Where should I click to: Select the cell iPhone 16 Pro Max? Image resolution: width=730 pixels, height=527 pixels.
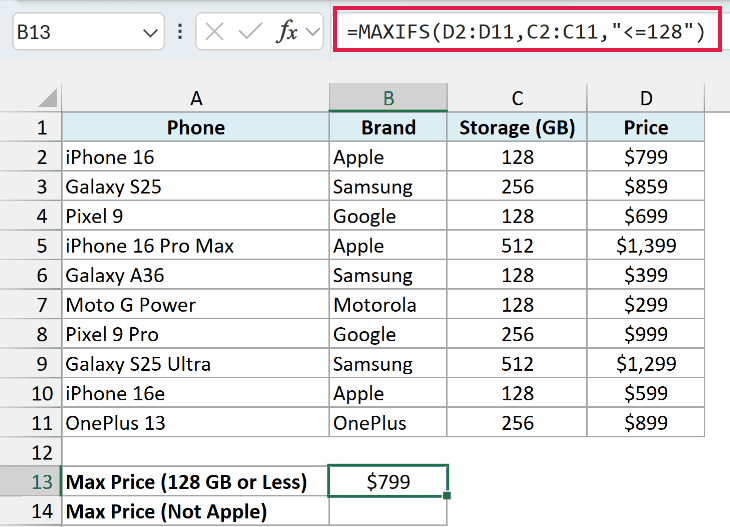point(196,245)
